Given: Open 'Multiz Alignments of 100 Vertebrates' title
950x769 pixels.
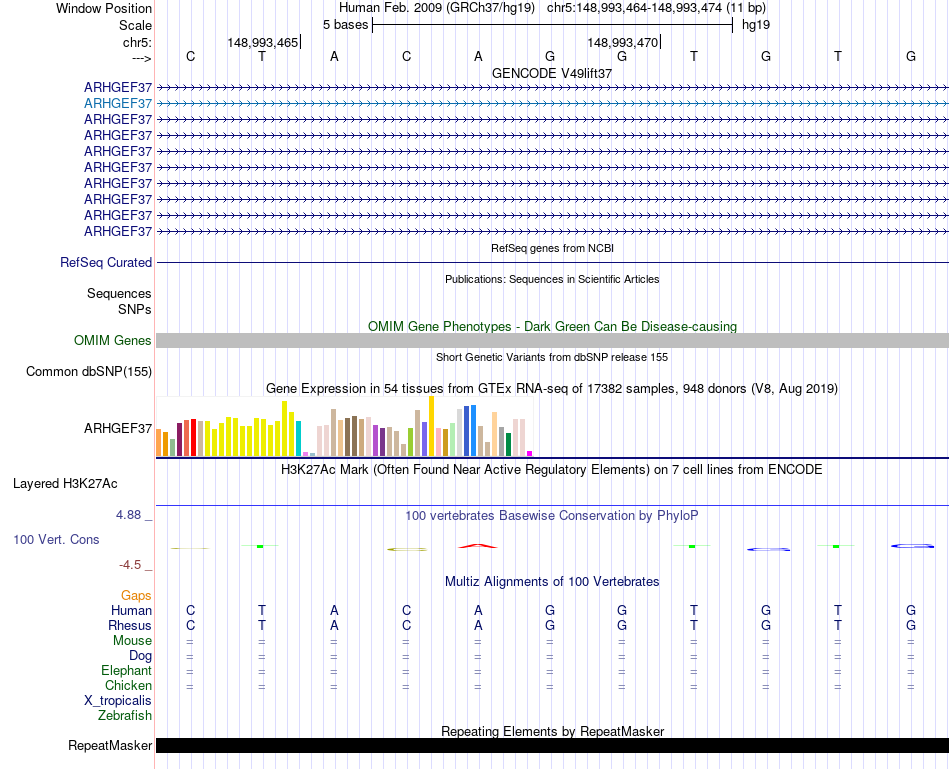Looking at the screenshot, I should click(x=552, y=582).
